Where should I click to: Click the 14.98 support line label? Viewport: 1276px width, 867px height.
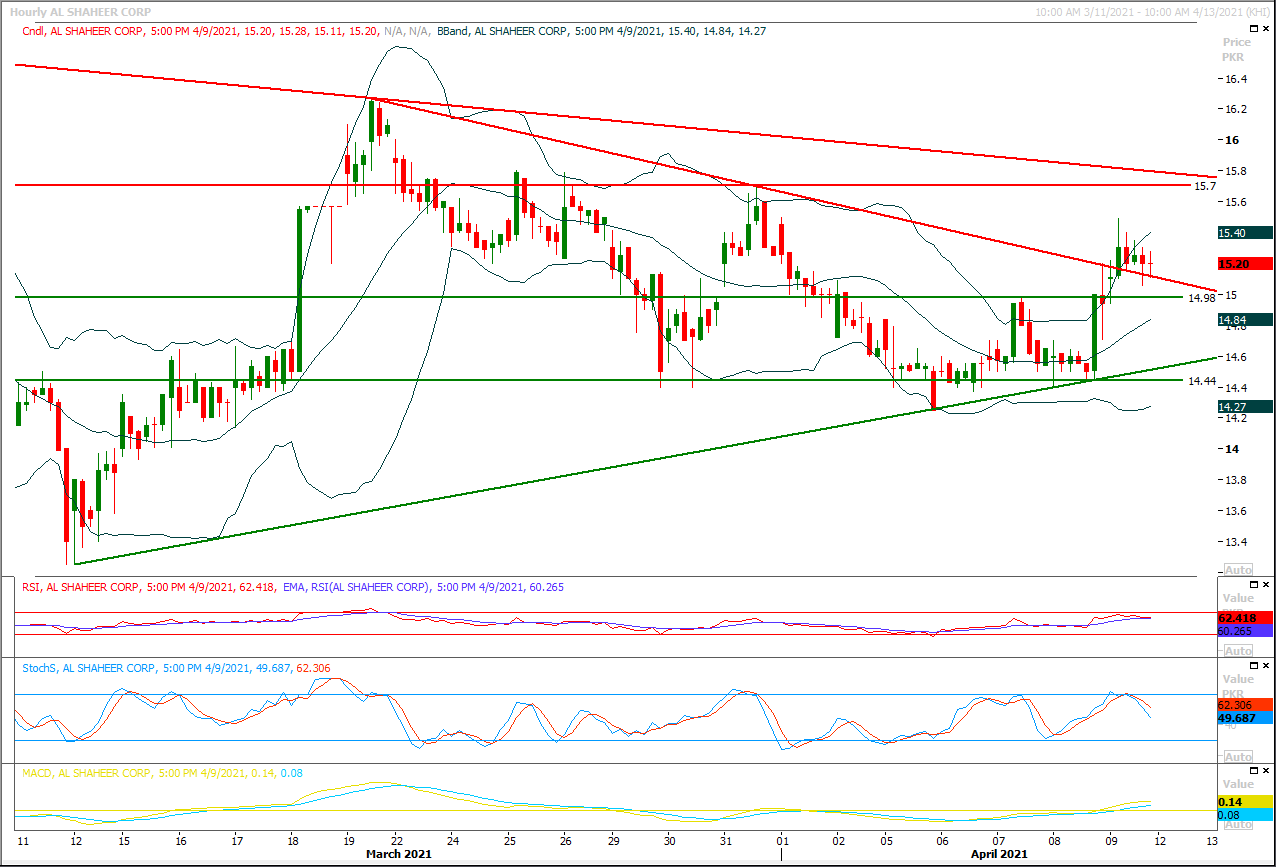(1202, 297)
